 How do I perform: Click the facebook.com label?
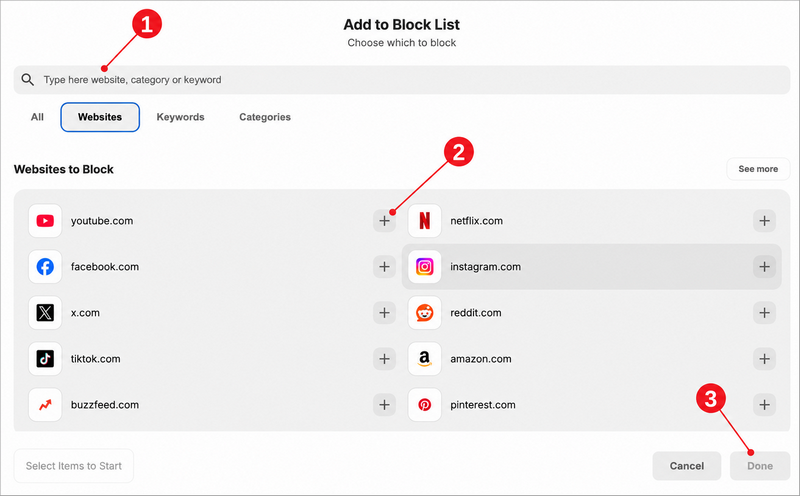coord(105,267)
